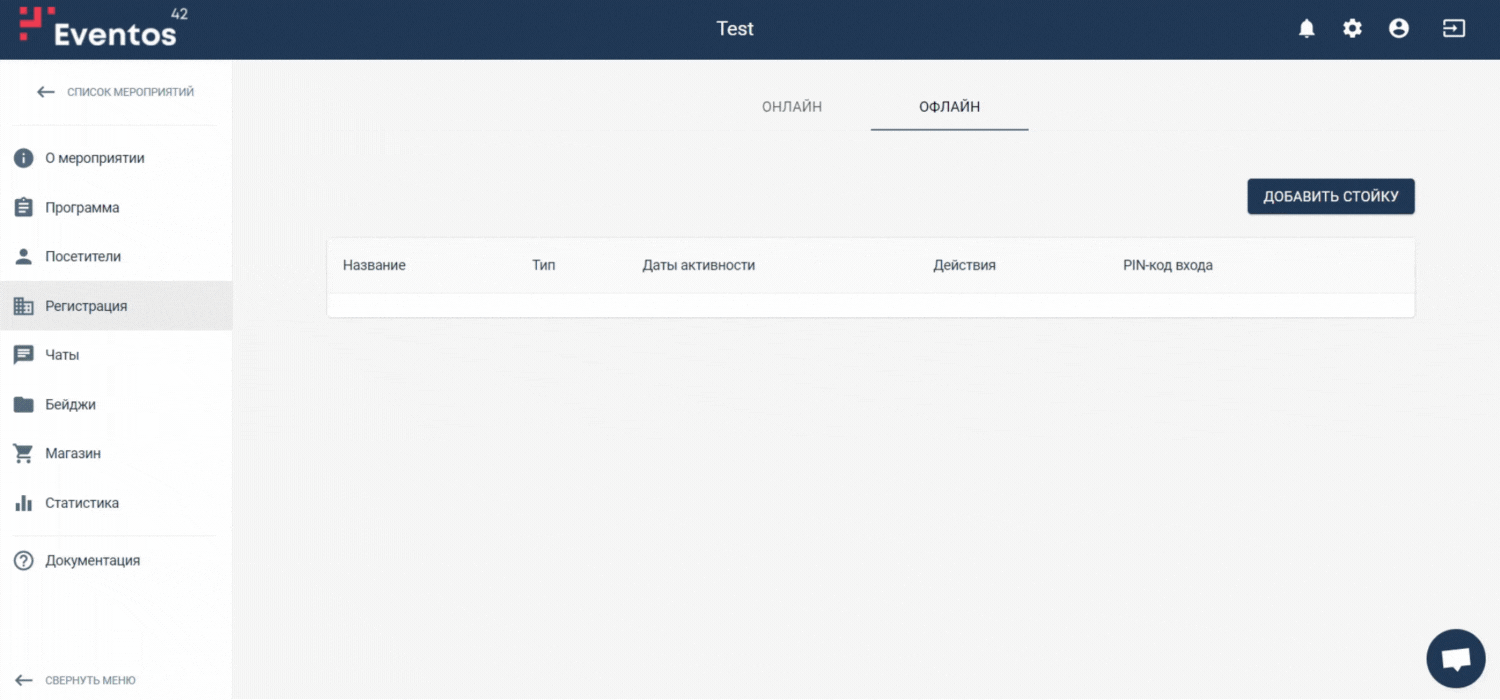This screenshot has height=700, width=1500.
Task: Open settings via the gear icon
Action: (1352, 29)
